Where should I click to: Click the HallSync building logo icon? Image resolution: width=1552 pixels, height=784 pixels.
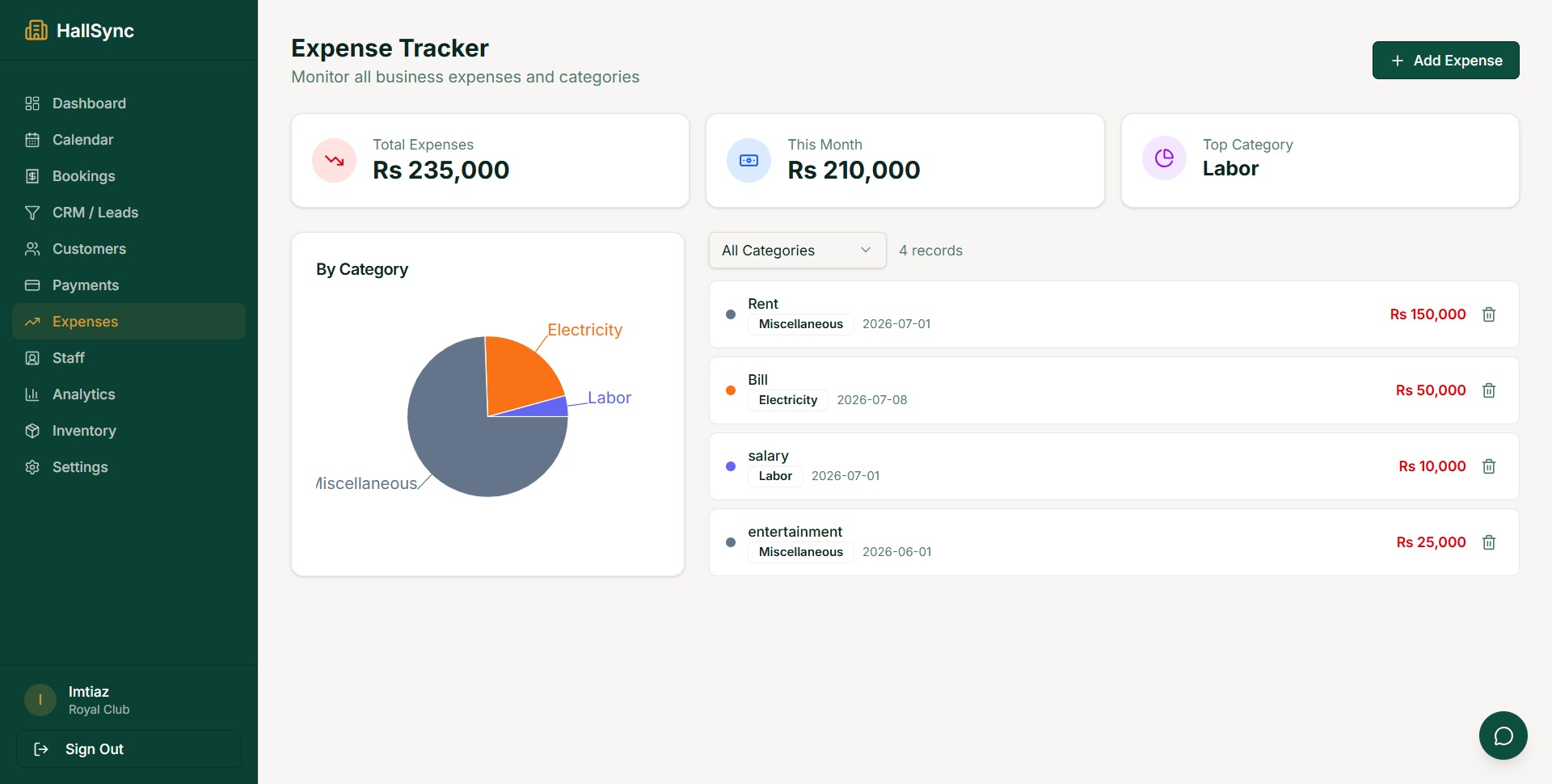36,31
